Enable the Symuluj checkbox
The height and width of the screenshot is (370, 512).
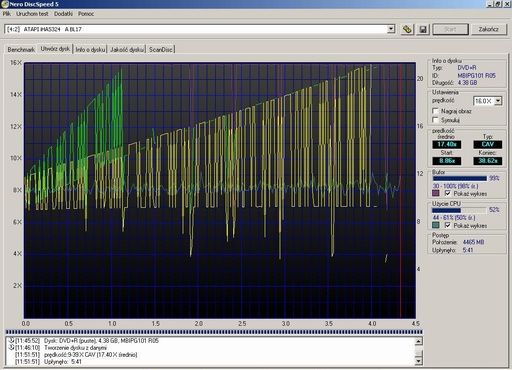435,120
